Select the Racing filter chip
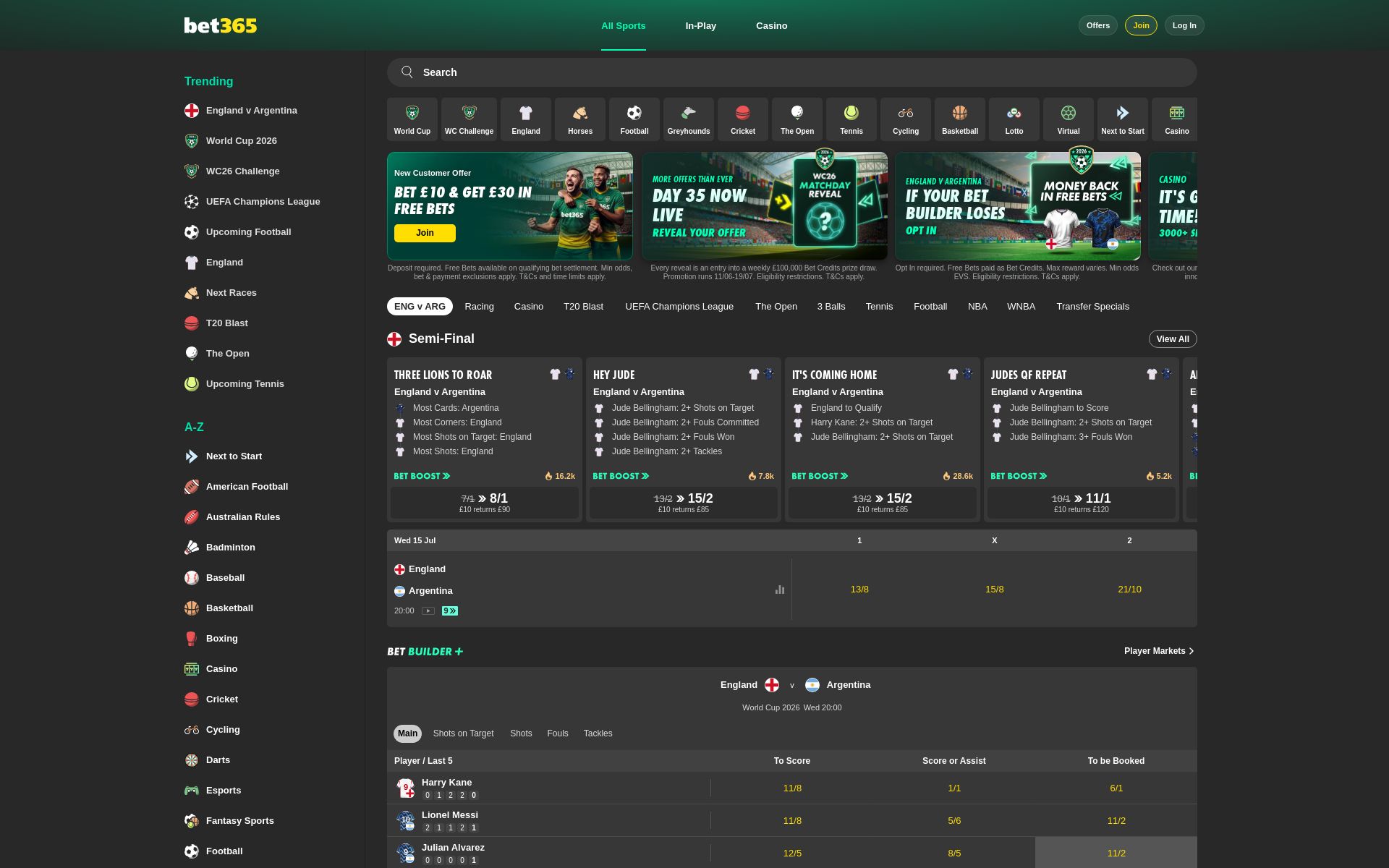1389x868 pixels. 479,307
